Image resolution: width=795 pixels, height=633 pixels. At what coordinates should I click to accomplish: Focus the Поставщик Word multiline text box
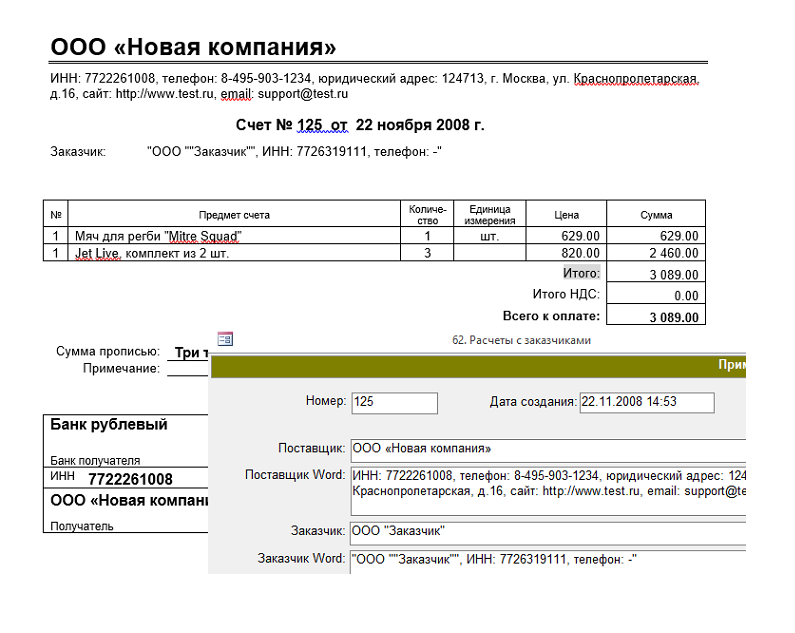548,484
